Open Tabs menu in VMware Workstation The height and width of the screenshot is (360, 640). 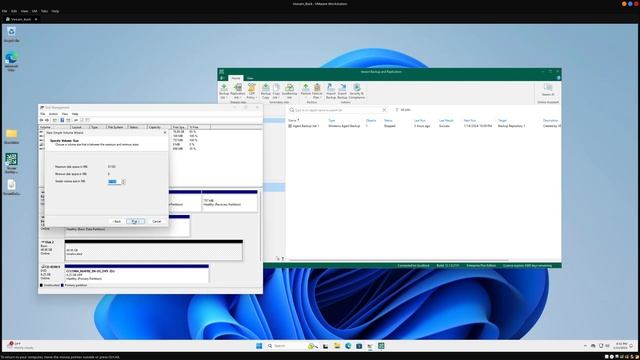click(x=44, y=11)
